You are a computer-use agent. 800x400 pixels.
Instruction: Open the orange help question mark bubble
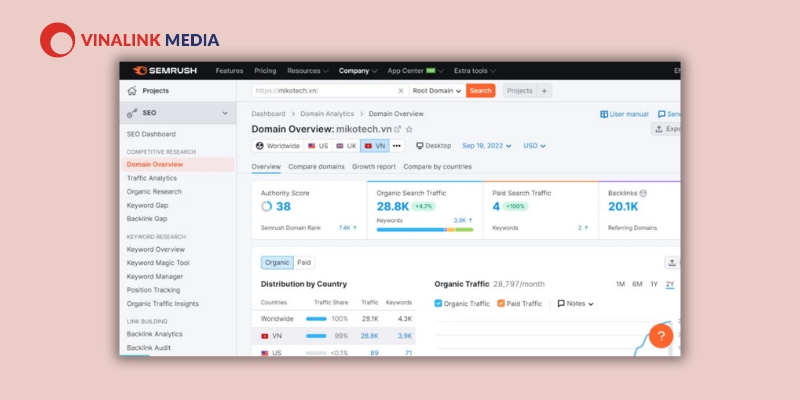(x=661, y=336)
